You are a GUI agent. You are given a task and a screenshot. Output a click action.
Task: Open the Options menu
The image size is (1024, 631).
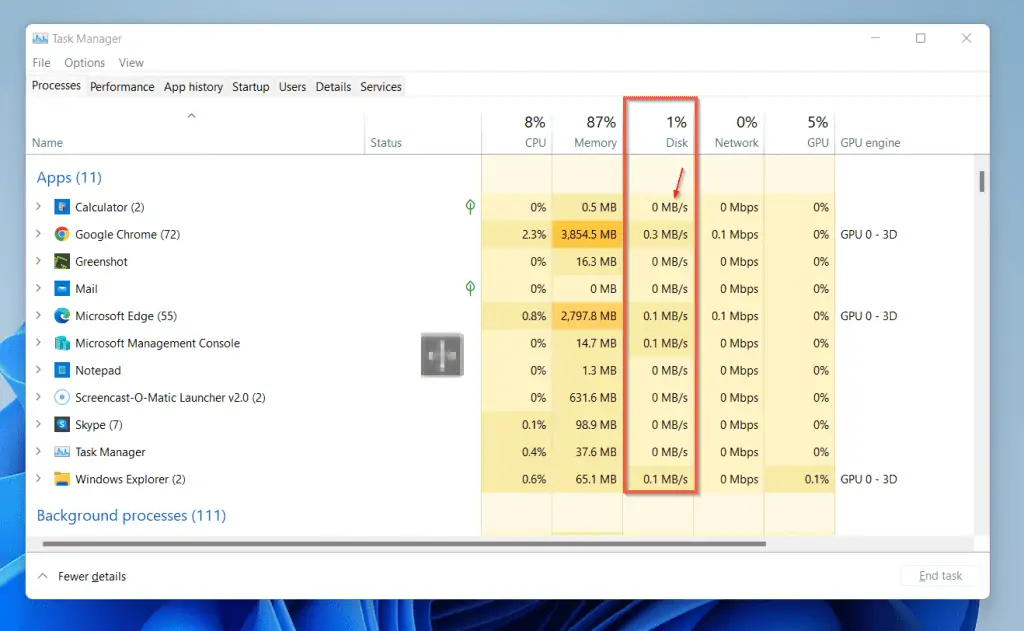coord(84,63)
